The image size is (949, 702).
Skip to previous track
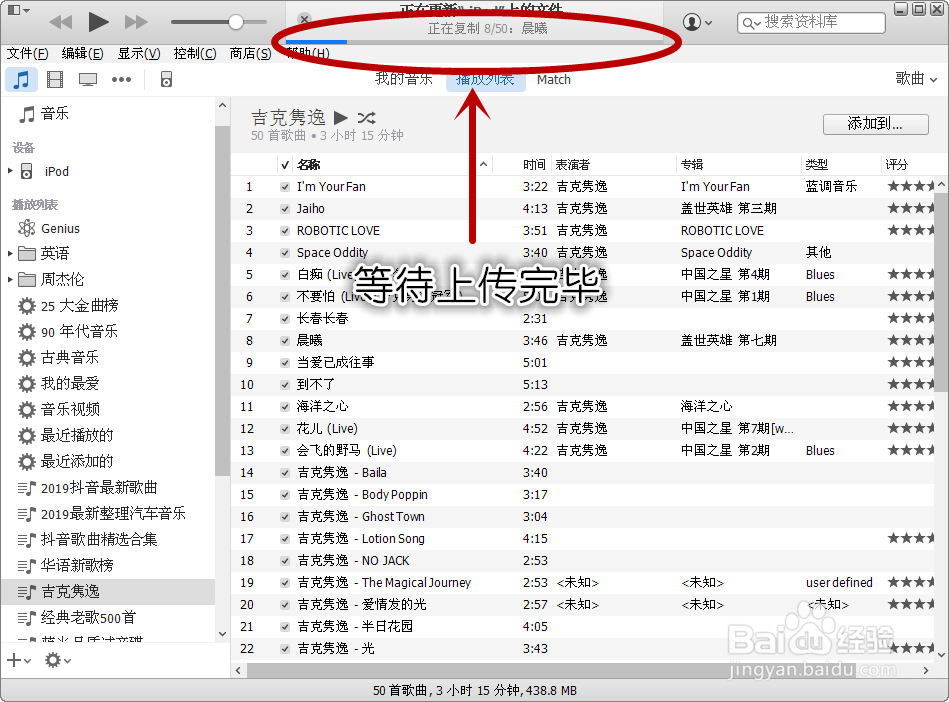pos(61,22)
